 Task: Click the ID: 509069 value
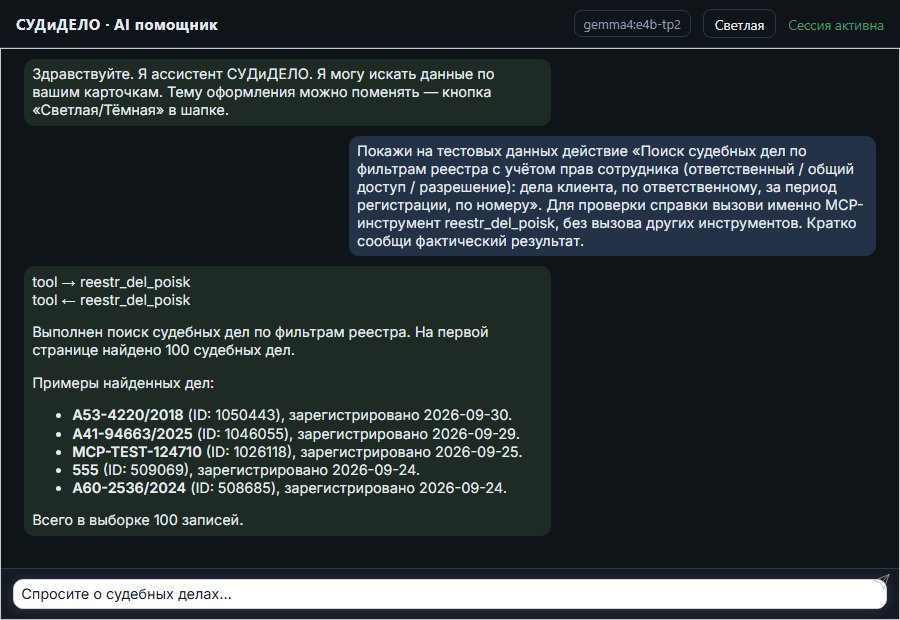pyautogui.click(x=146, y=470)
